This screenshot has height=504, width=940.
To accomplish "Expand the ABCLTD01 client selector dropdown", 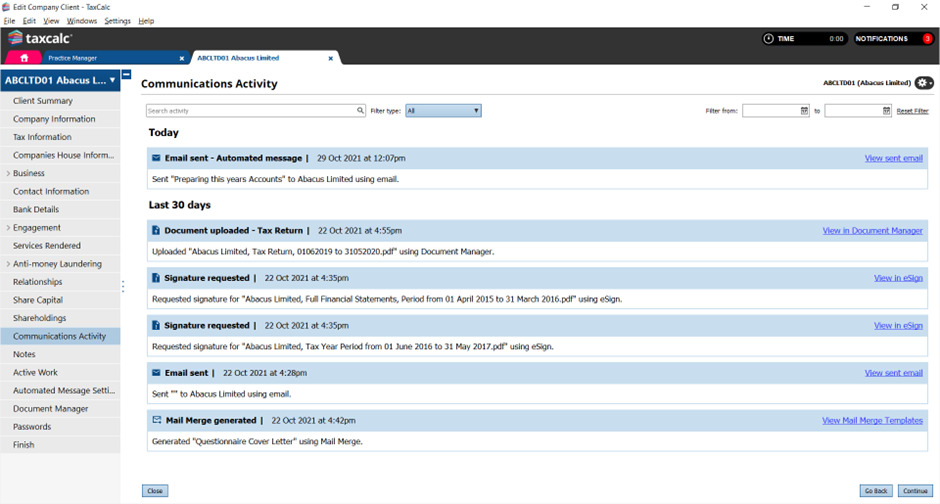I will pyautogui.click(x=113, y=80).
